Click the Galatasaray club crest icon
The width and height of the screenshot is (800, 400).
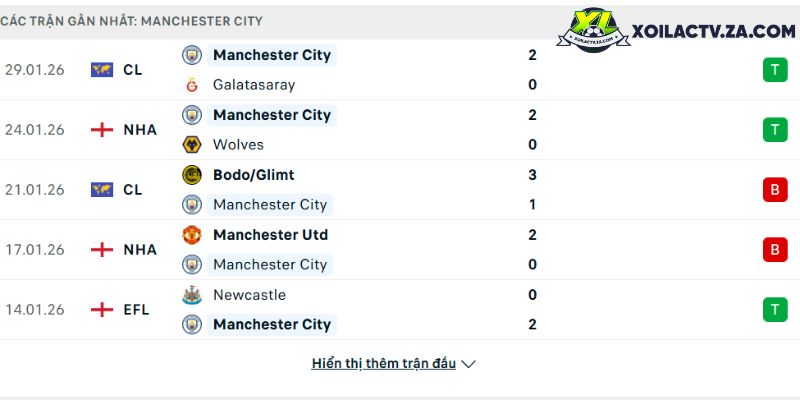click(192, 85)
